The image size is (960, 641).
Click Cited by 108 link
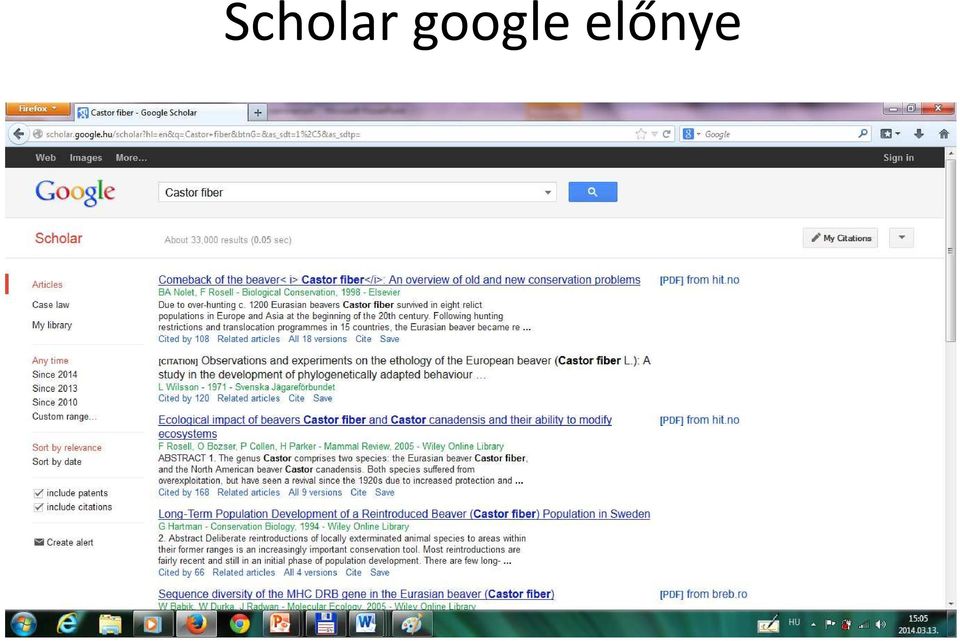click(184, 339)
